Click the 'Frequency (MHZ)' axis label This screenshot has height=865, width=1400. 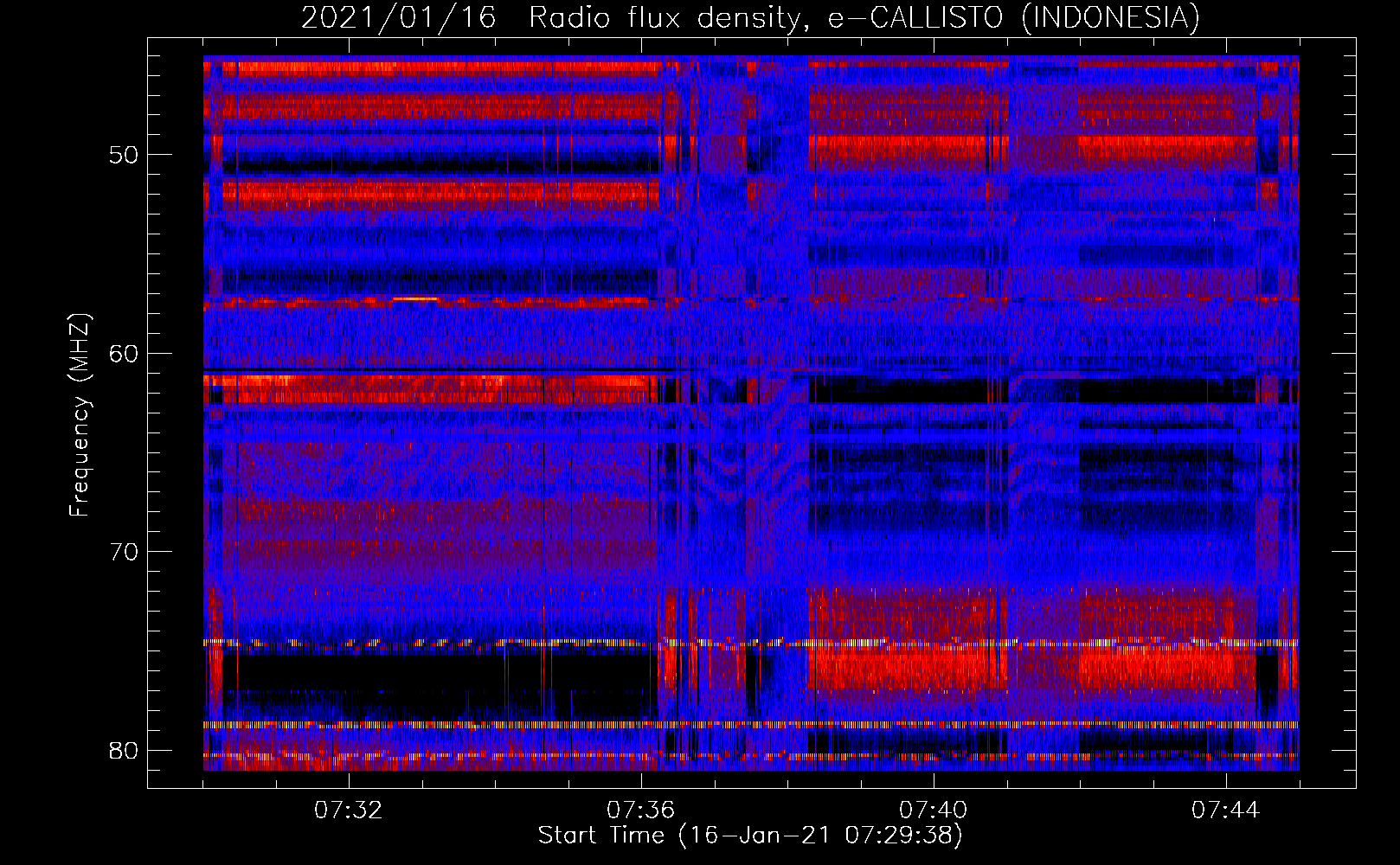click(80, 415)
